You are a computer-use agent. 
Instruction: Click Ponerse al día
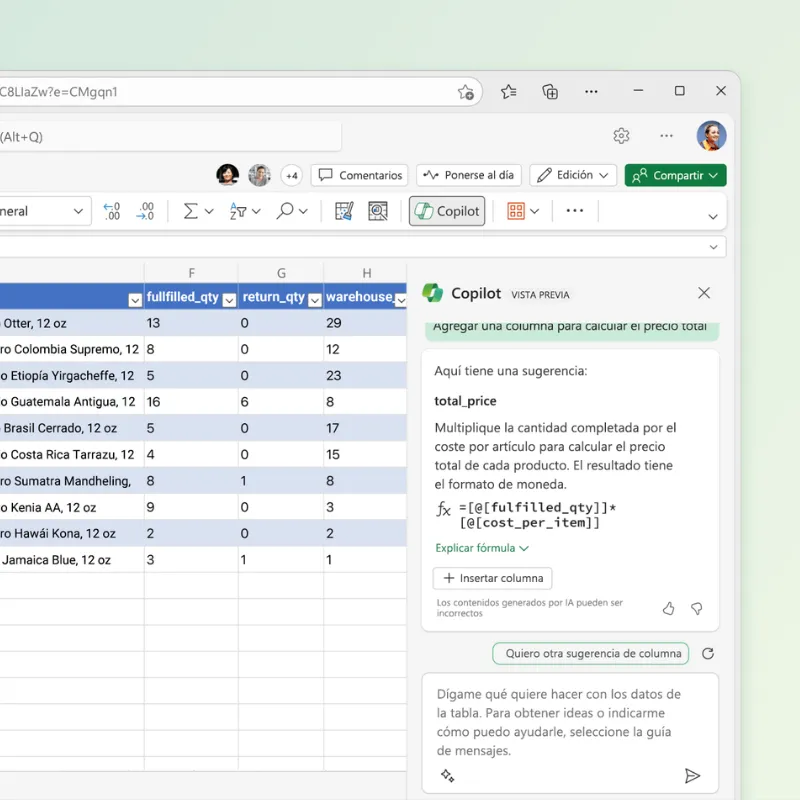[x=468, y=175]
